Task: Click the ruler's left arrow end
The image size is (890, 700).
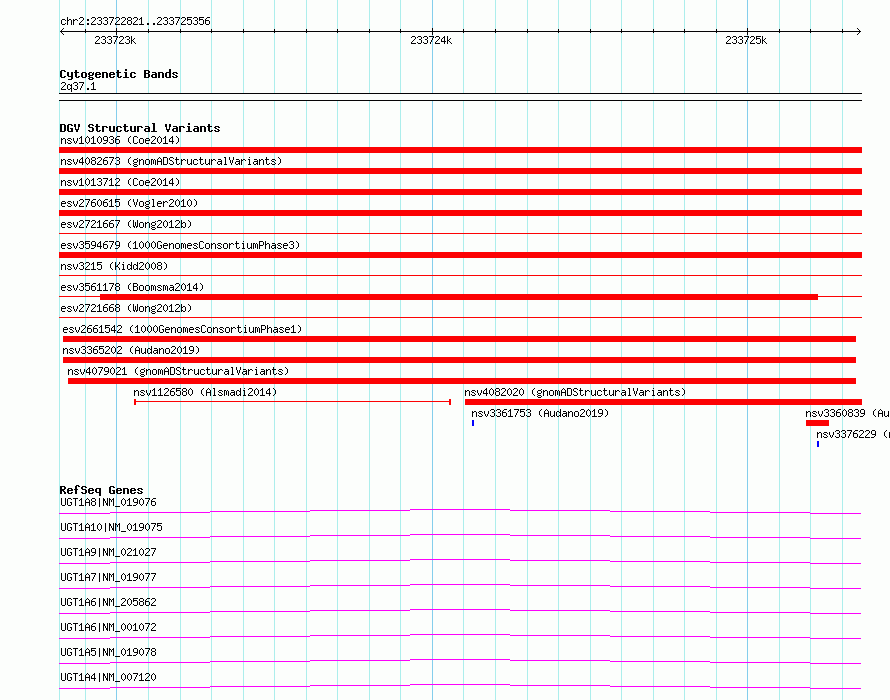Action: (62, 31)
